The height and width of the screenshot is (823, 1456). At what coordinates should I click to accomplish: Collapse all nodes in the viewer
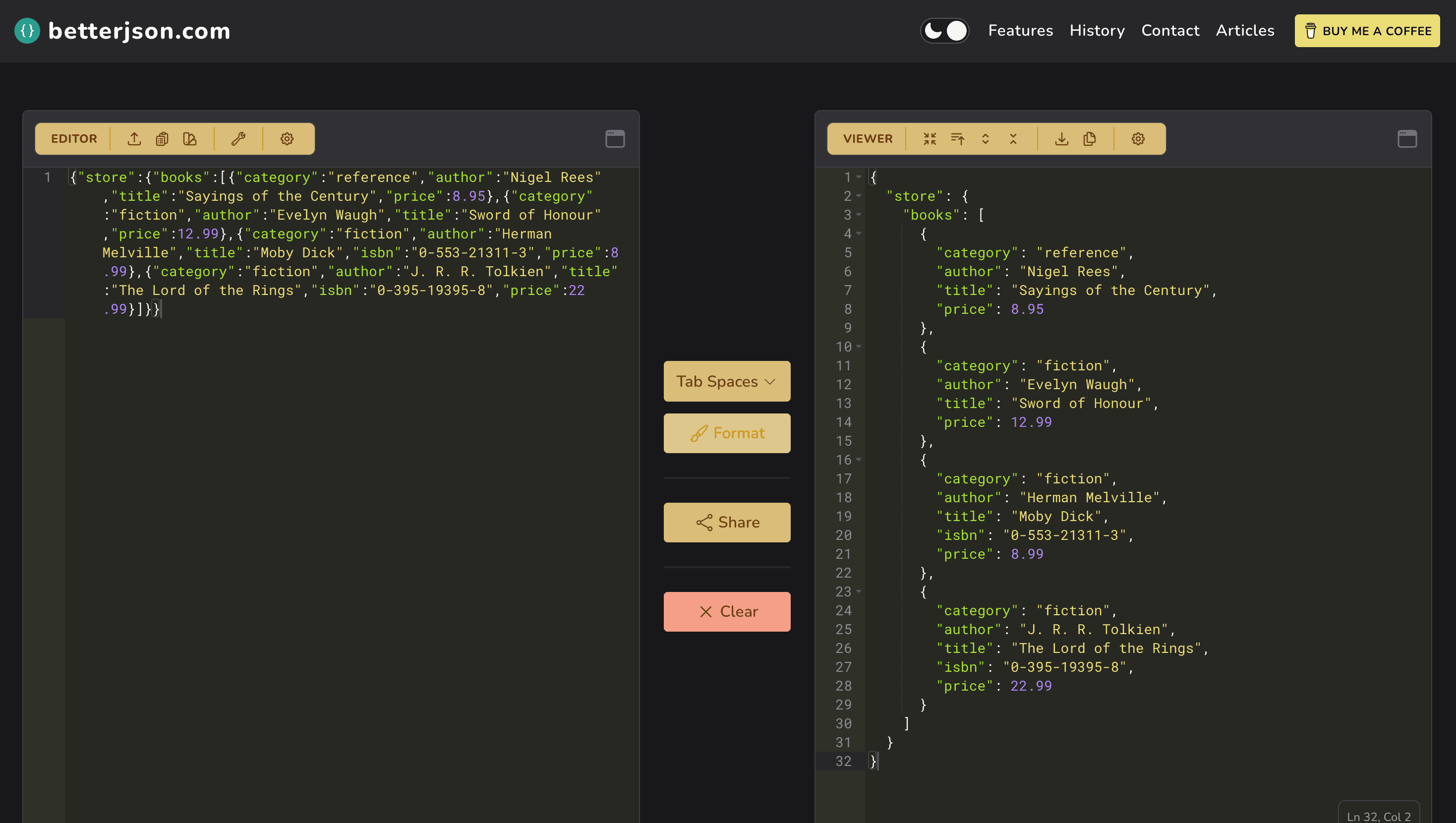[1013, 139]
